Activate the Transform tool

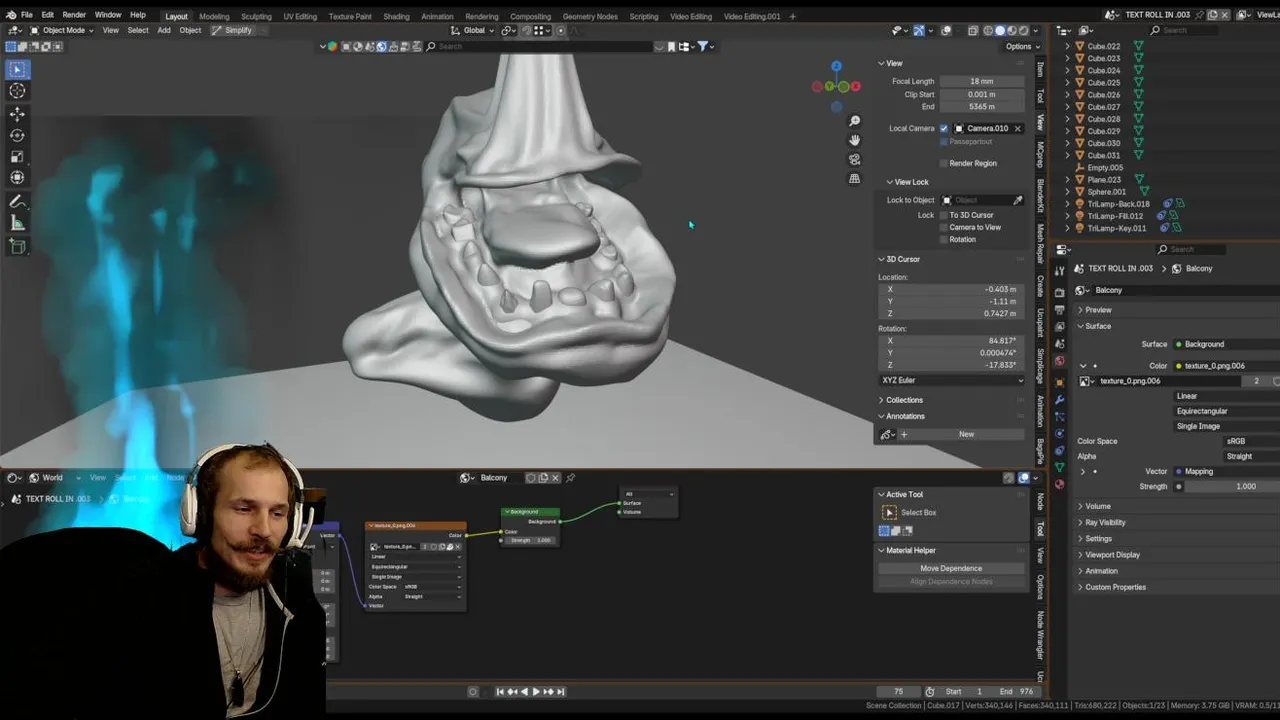tap(17, 178)
